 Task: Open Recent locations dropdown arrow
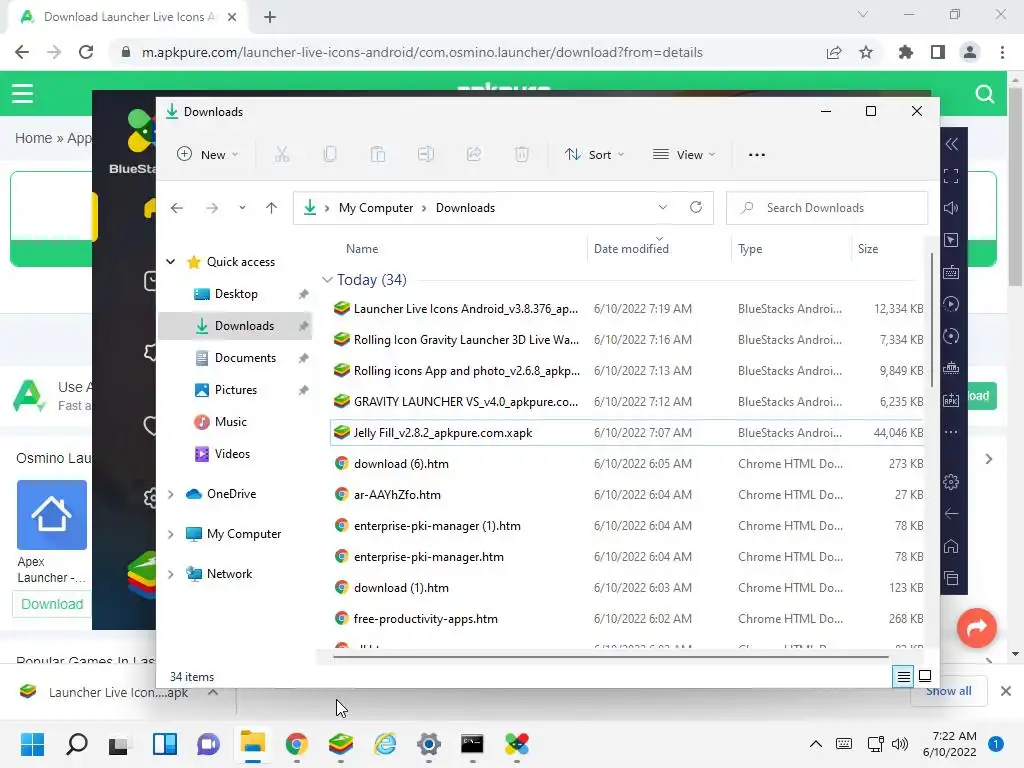(242, 208)
